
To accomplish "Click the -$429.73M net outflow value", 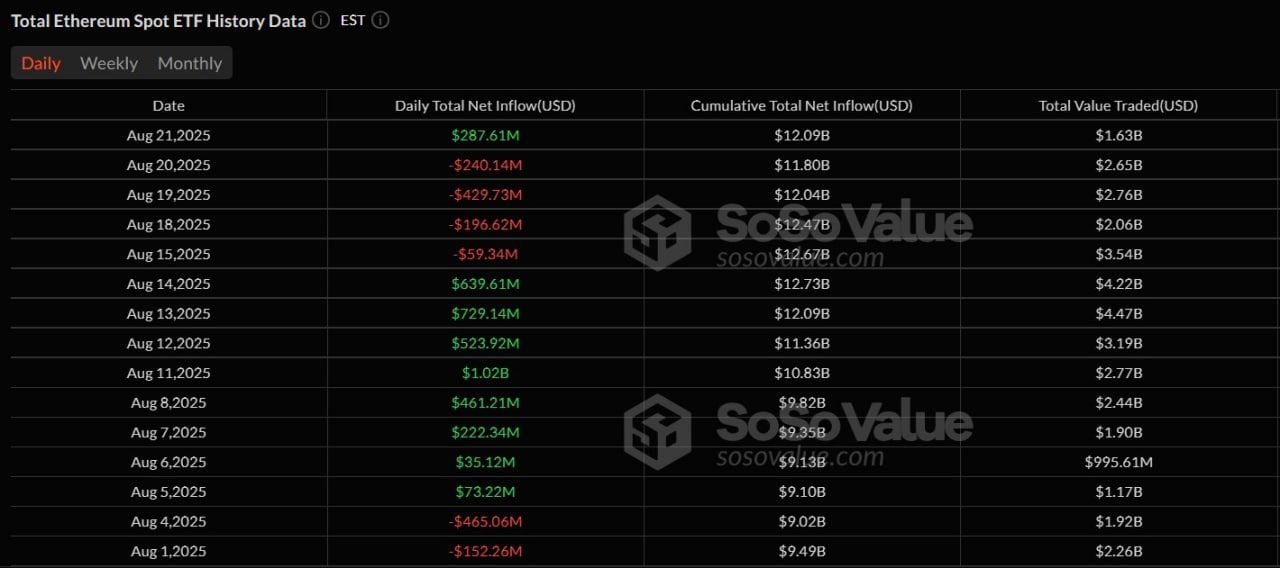I will [485, 195].
